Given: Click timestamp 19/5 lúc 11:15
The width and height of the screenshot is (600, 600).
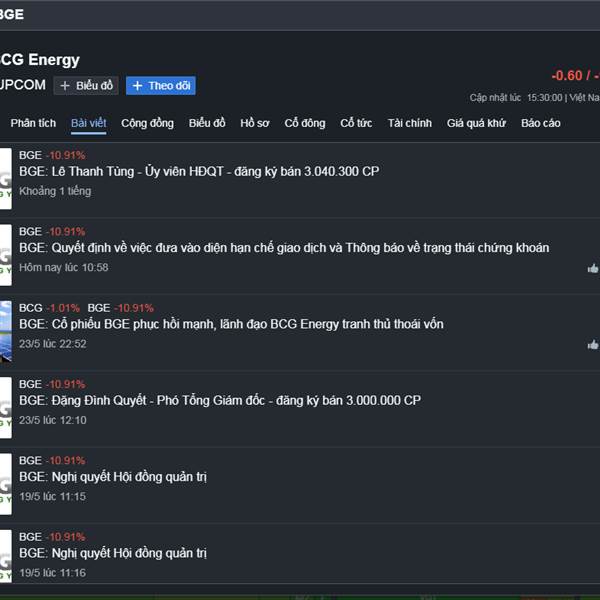Looking at the screenshot, I should tap(53, 497).
